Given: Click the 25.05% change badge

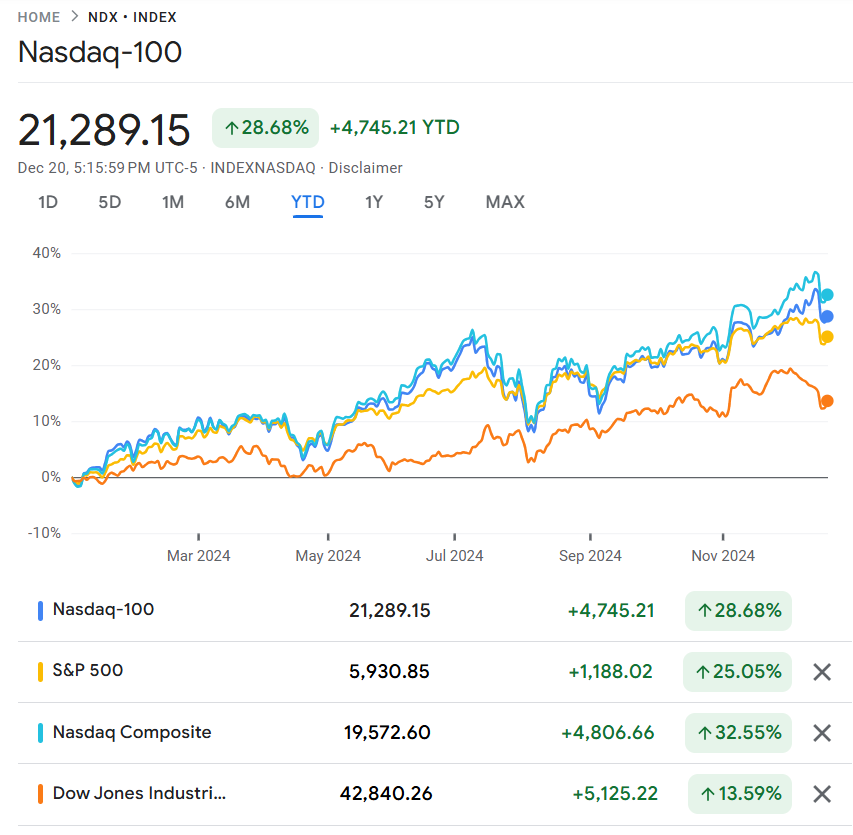Looking at the screenshot, I should (738, 672).
